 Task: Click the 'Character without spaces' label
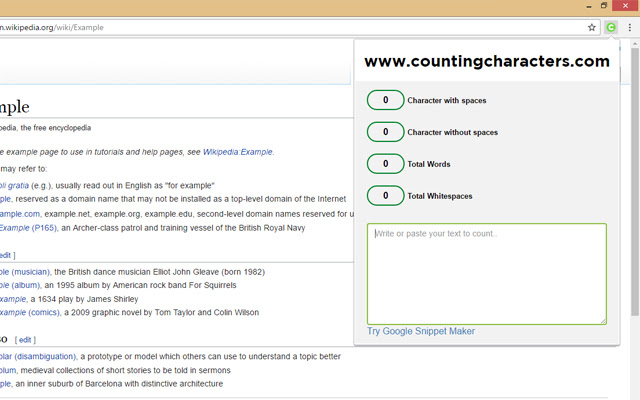(x=452, y=132)
